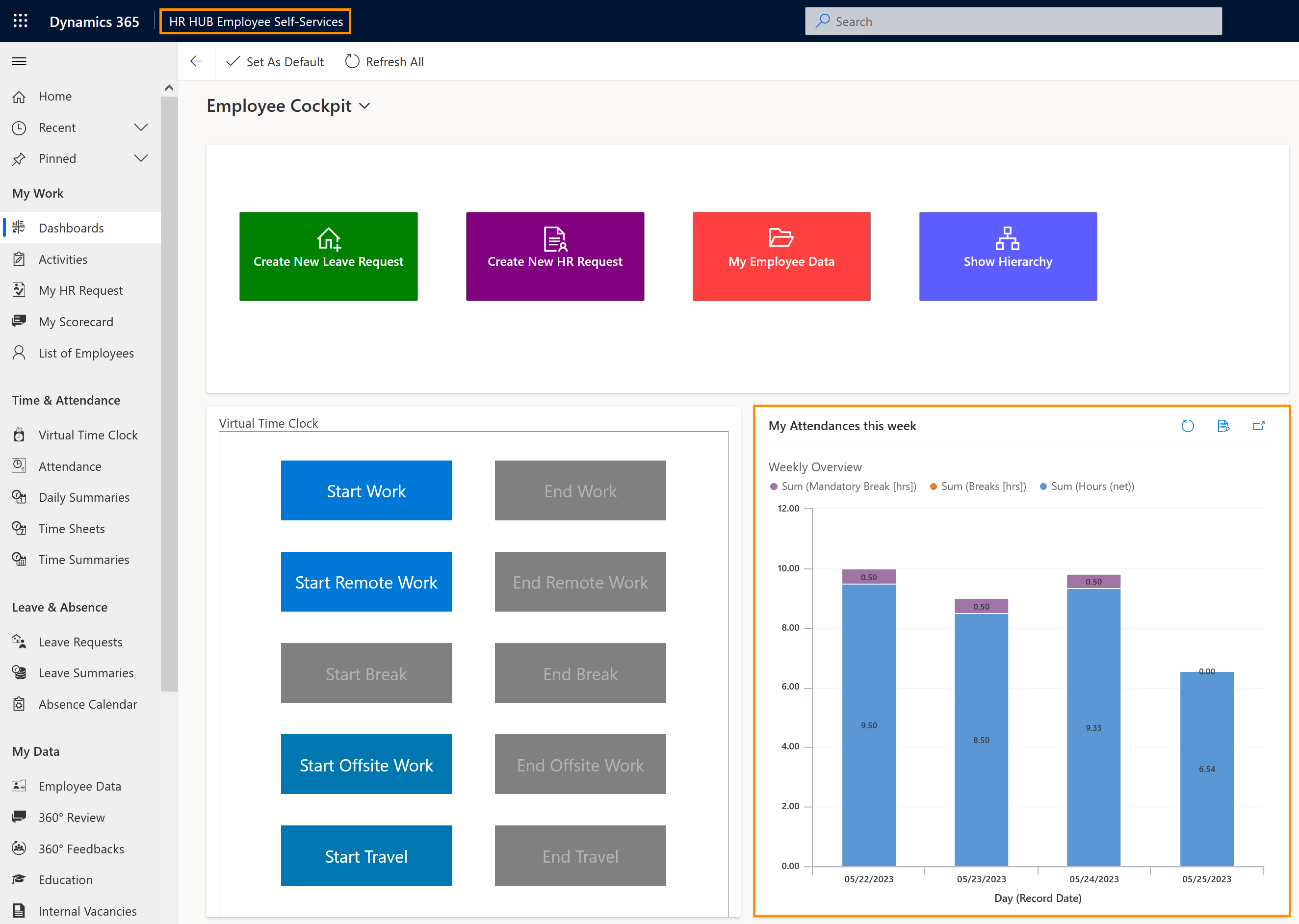Click the Start Travel button
The width and height of the screenshot is (1299, 924).
(x=366, y=856)
